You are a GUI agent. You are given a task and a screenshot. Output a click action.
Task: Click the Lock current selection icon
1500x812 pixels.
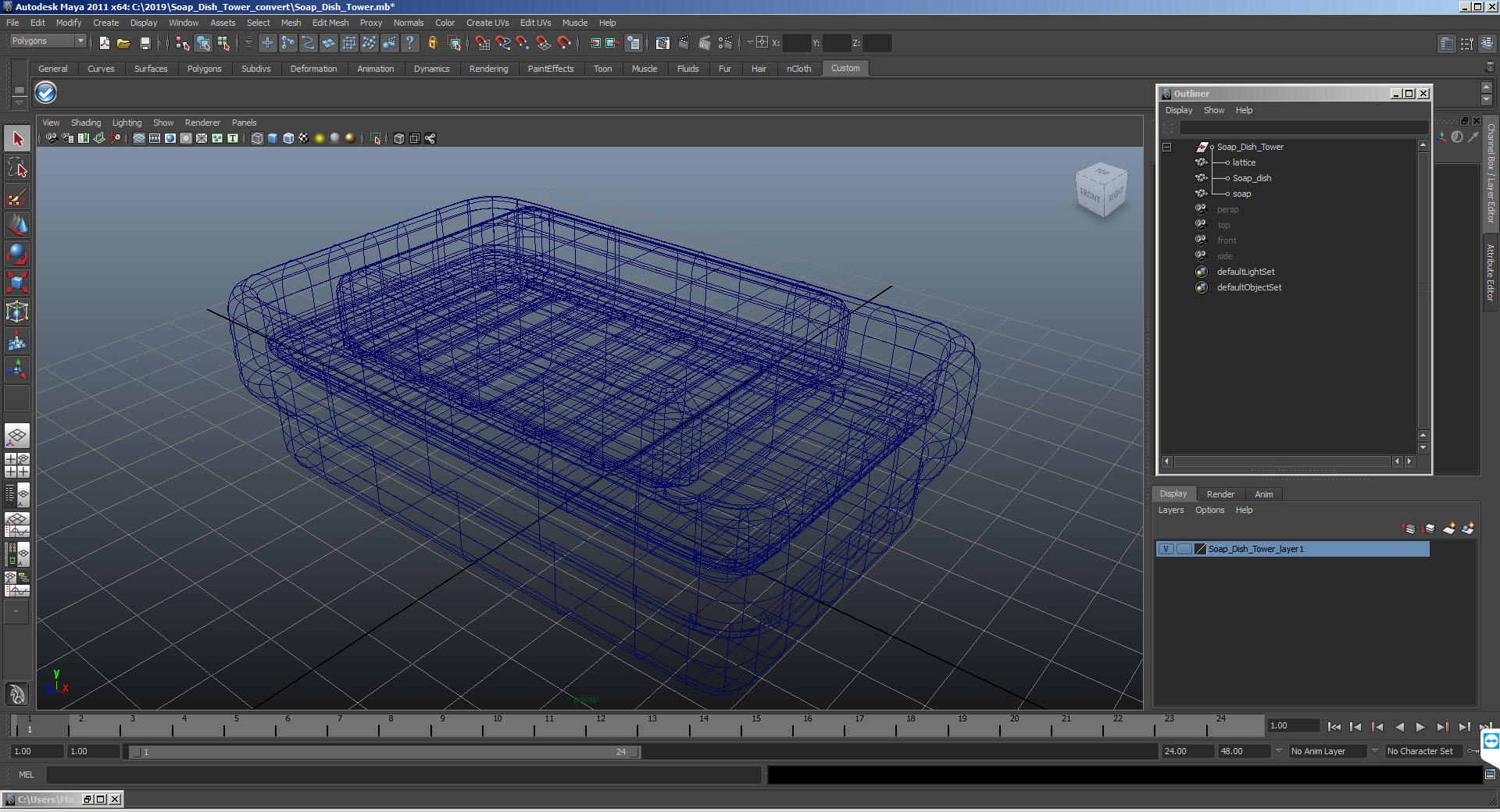point(432,44)
